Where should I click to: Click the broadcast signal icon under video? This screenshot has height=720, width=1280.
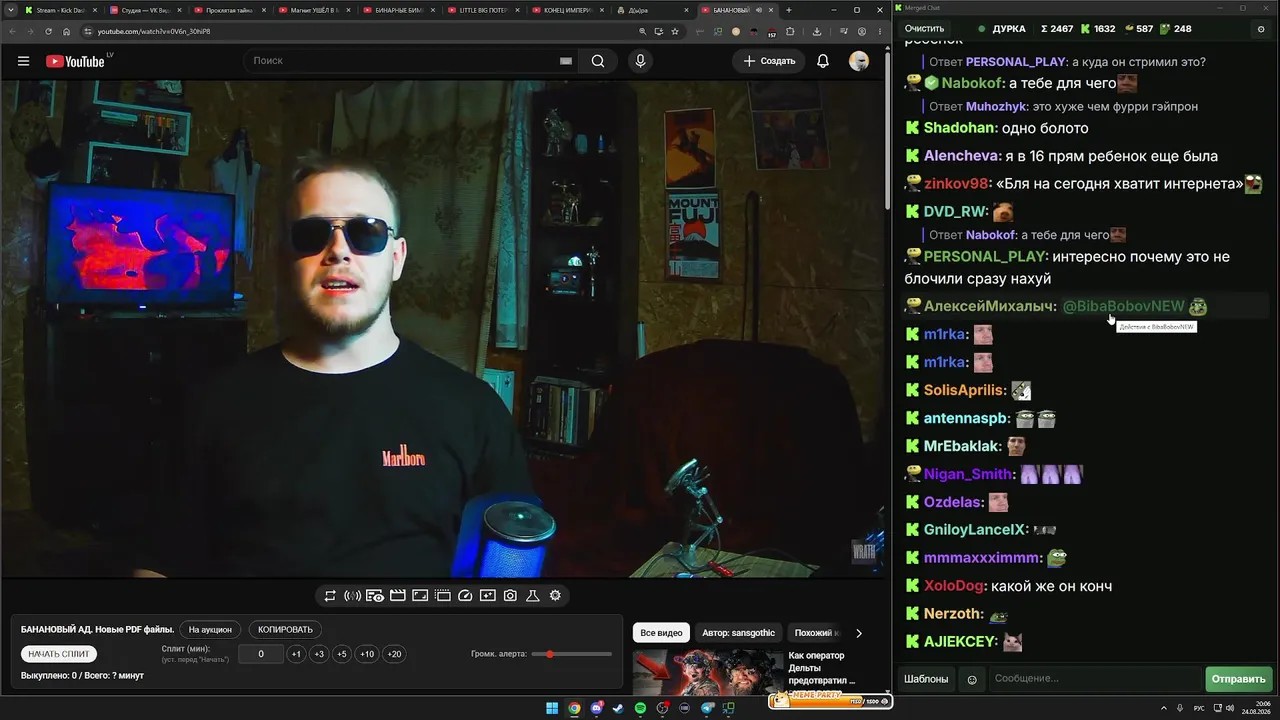[352, 596]
